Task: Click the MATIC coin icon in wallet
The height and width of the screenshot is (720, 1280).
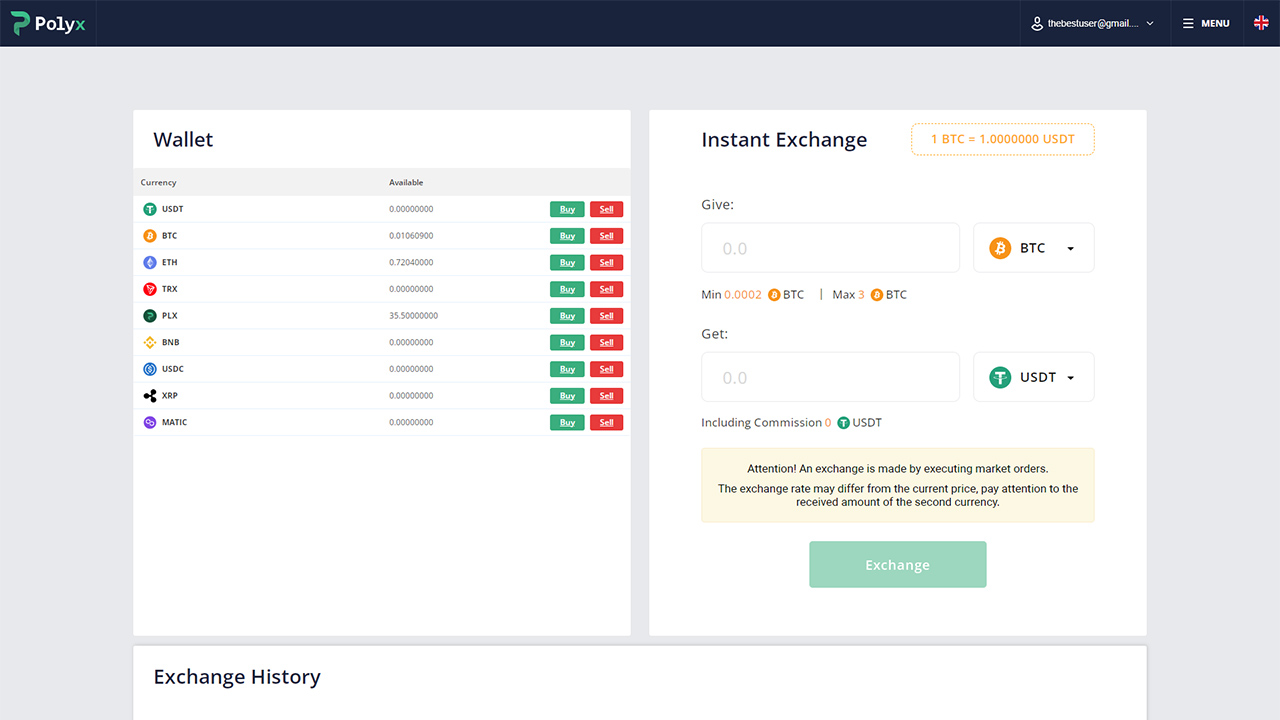Action: 150,422
